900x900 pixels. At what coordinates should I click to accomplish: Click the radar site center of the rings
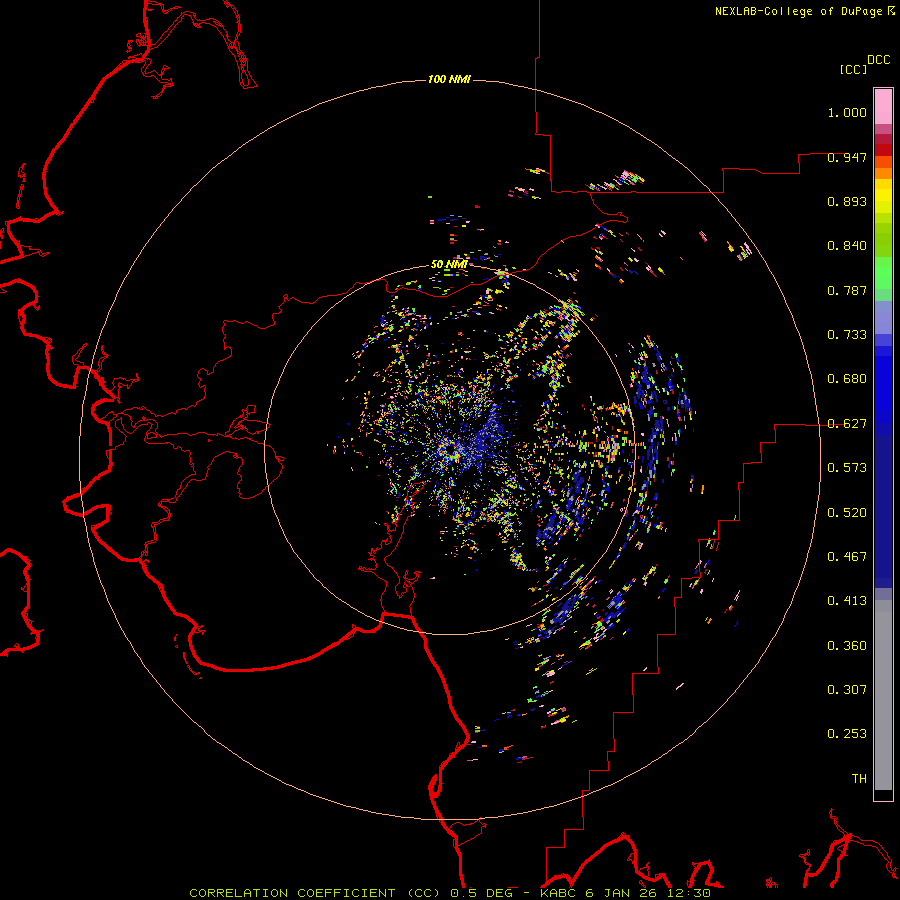click(x=450, y=450)
